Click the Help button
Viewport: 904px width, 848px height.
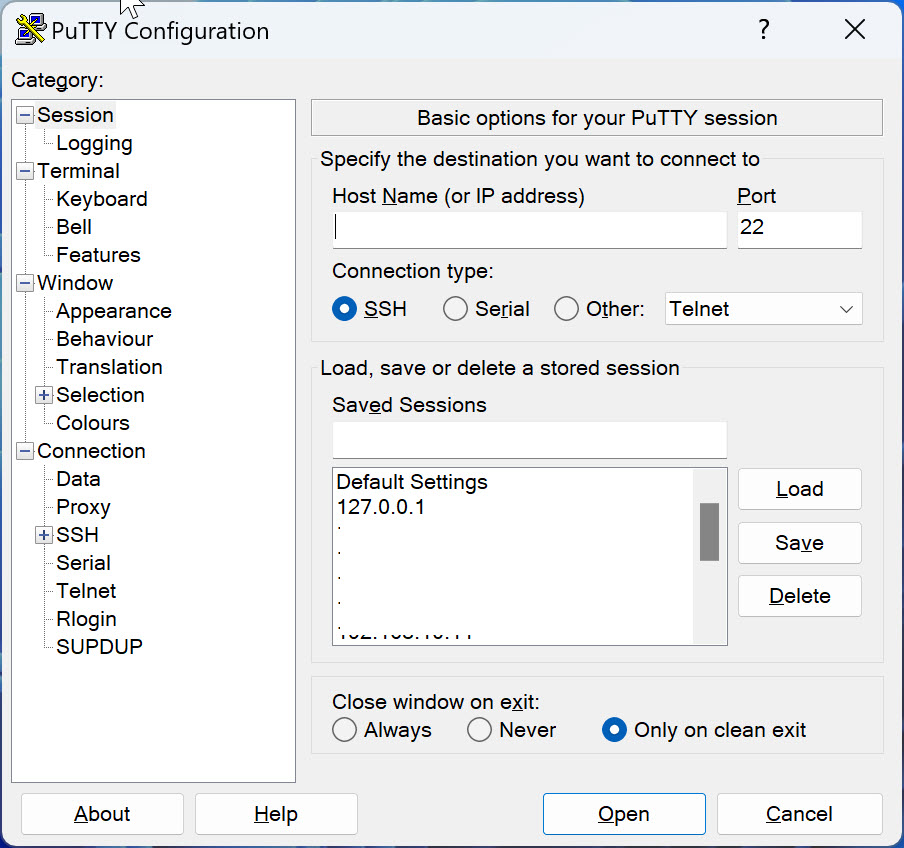click(276, 814)
